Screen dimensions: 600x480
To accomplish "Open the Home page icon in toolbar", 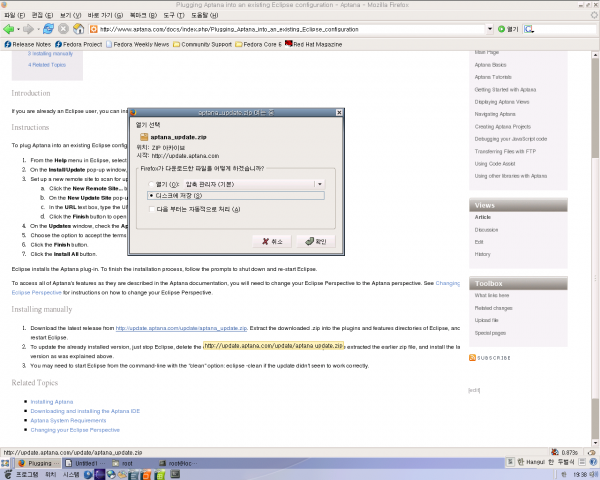I will 78,29.
